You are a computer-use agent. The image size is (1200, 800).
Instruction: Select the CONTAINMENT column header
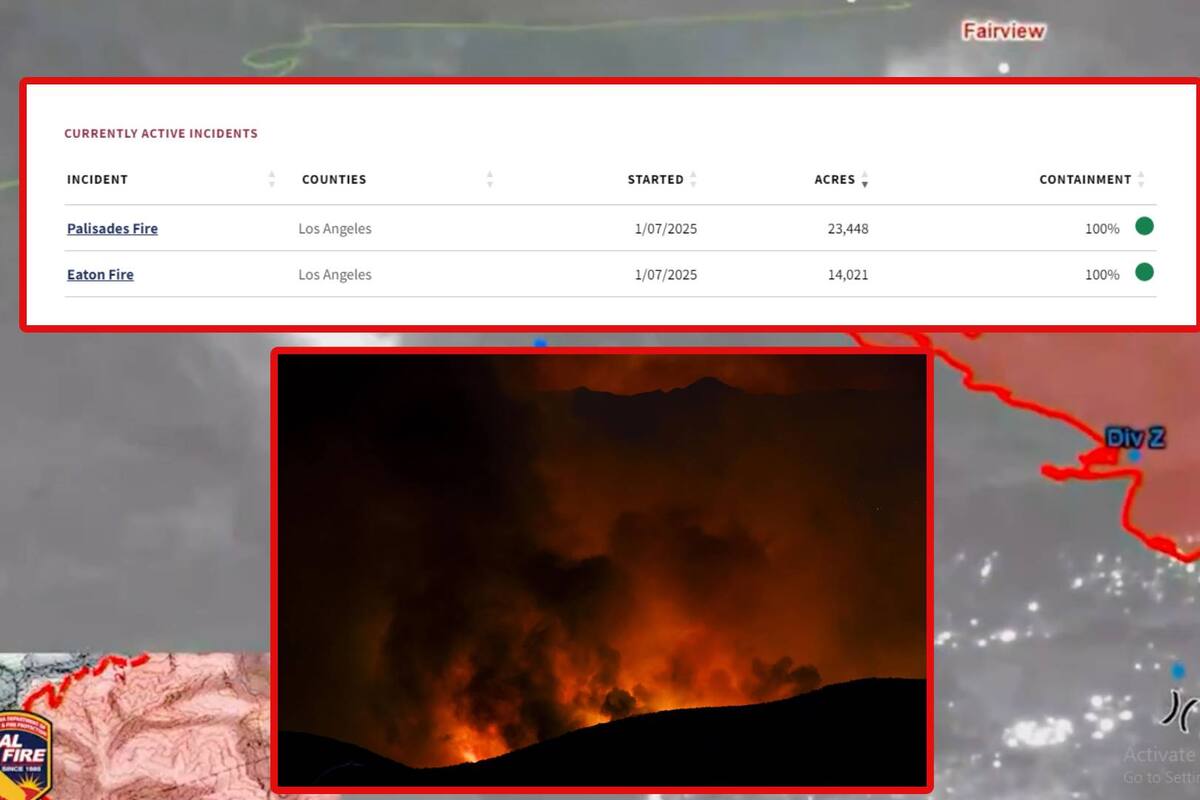tap(1086, 179)
